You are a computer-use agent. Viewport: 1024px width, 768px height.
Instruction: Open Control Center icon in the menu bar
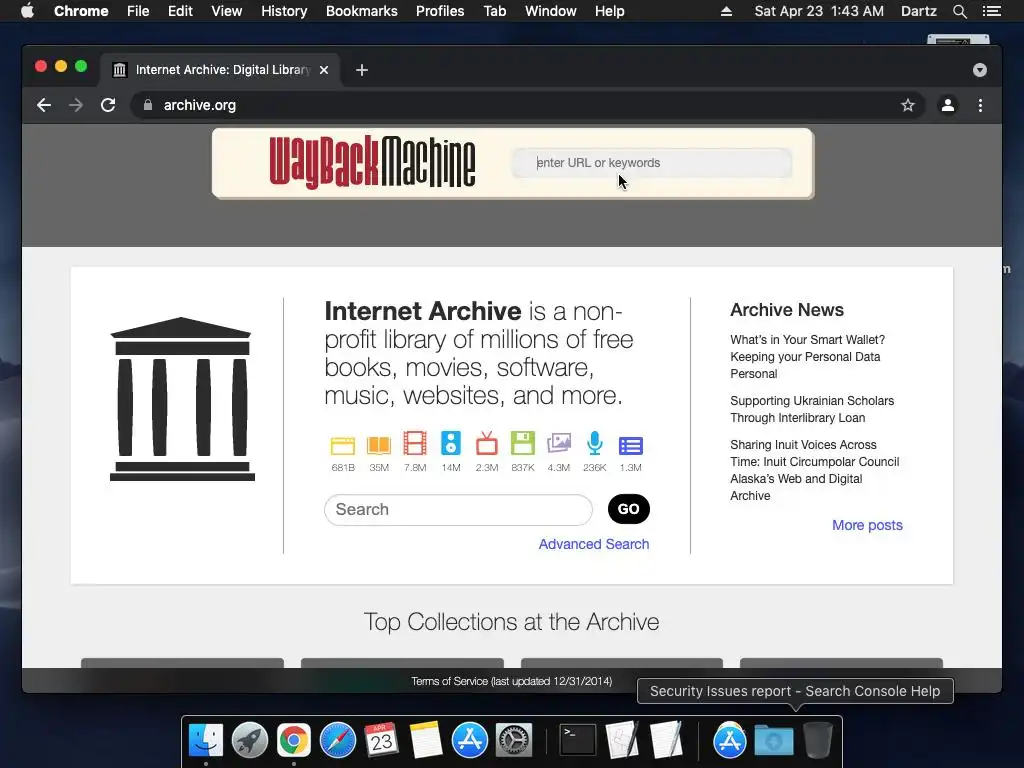(x=991, y=11)
